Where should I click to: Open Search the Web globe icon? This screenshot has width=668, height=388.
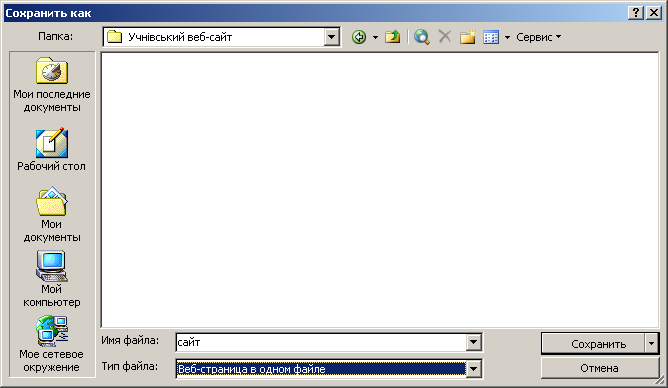(422, 37)
